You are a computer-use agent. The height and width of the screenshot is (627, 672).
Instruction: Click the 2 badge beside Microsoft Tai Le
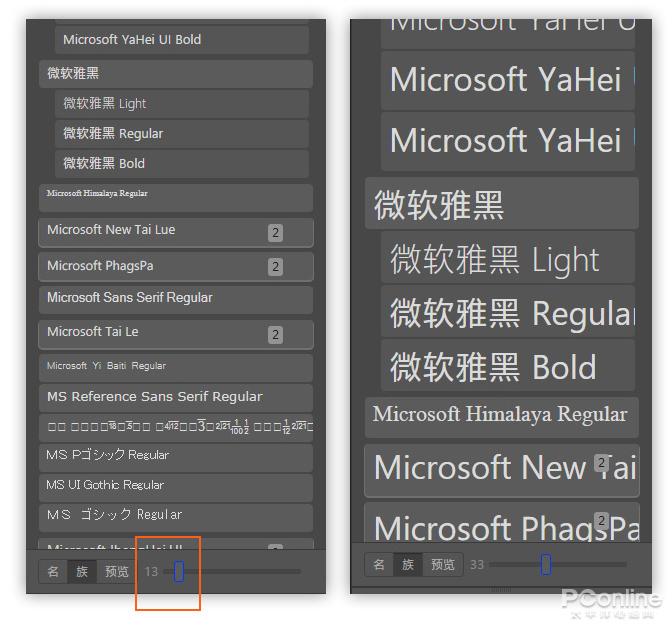(x=275, y=335)
